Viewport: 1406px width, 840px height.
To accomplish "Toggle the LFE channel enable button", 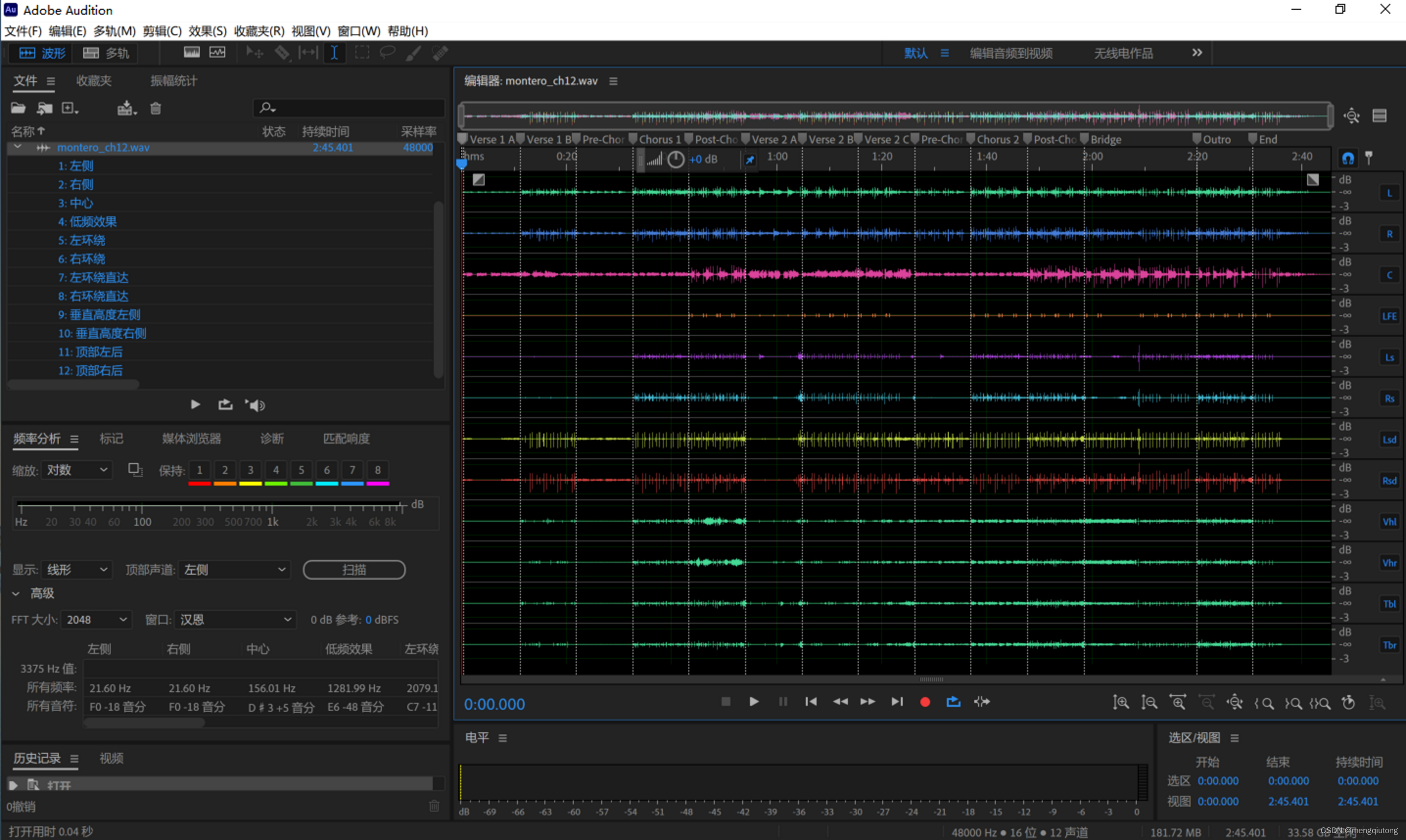I will pyautogui.click(x=1389, y=316).
